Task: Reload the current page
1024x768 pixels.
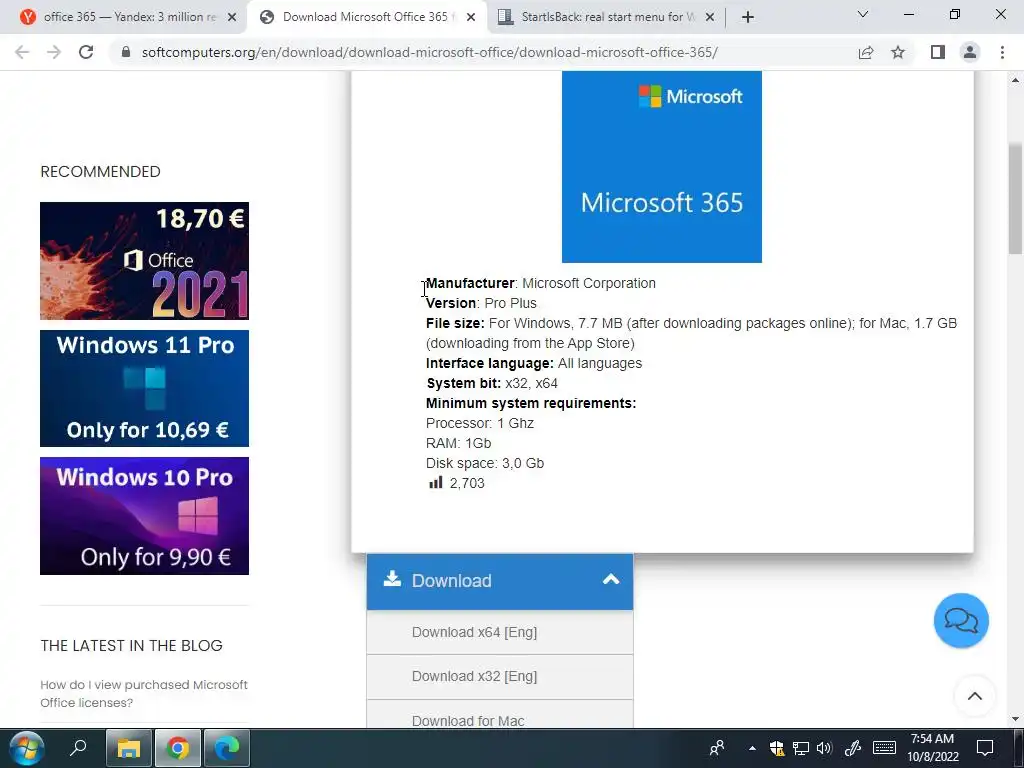Action: [x=86, y=52]
